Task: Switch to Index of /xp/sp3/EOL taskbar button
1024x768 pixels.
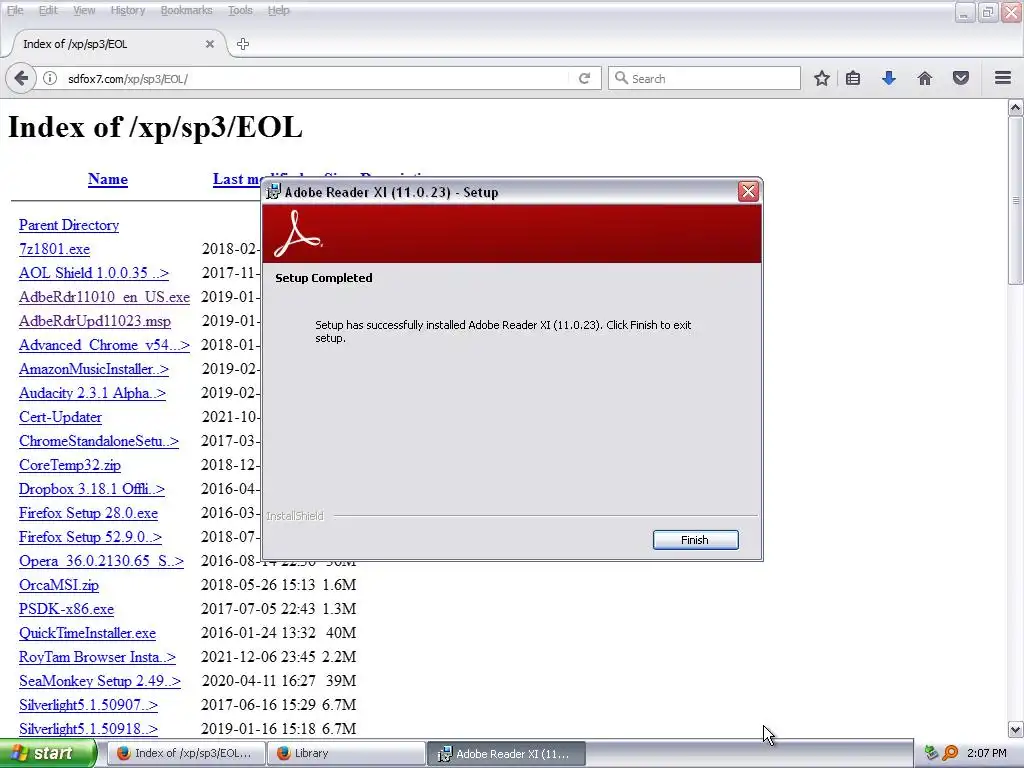Action: coord(185,754)
